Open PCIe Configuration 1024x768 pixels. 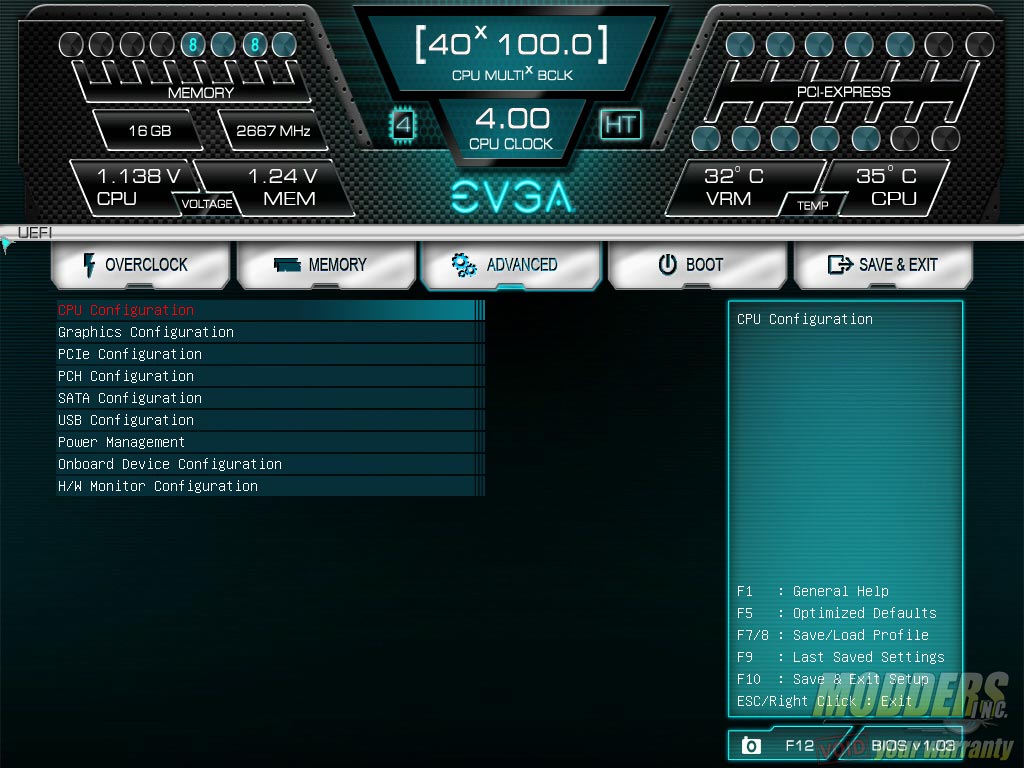270,354
